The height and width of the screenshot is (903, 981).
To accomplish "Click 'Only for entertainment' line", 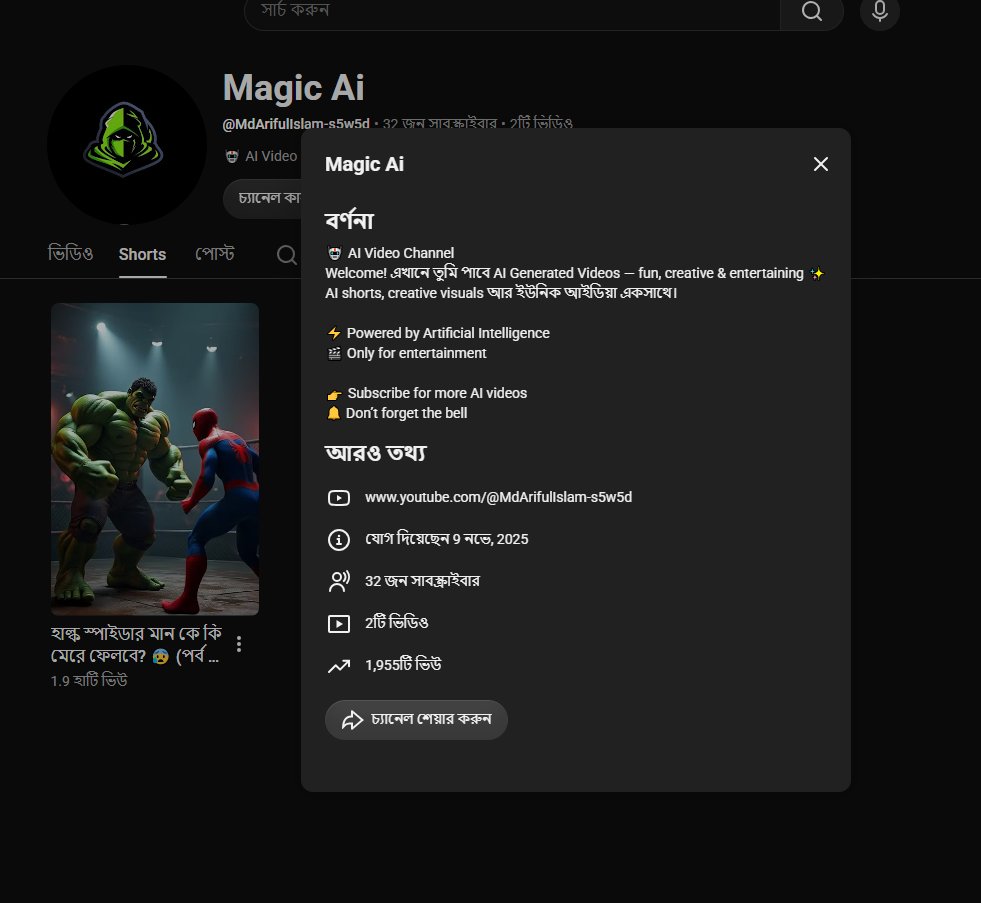I will (x=416, y=353).
